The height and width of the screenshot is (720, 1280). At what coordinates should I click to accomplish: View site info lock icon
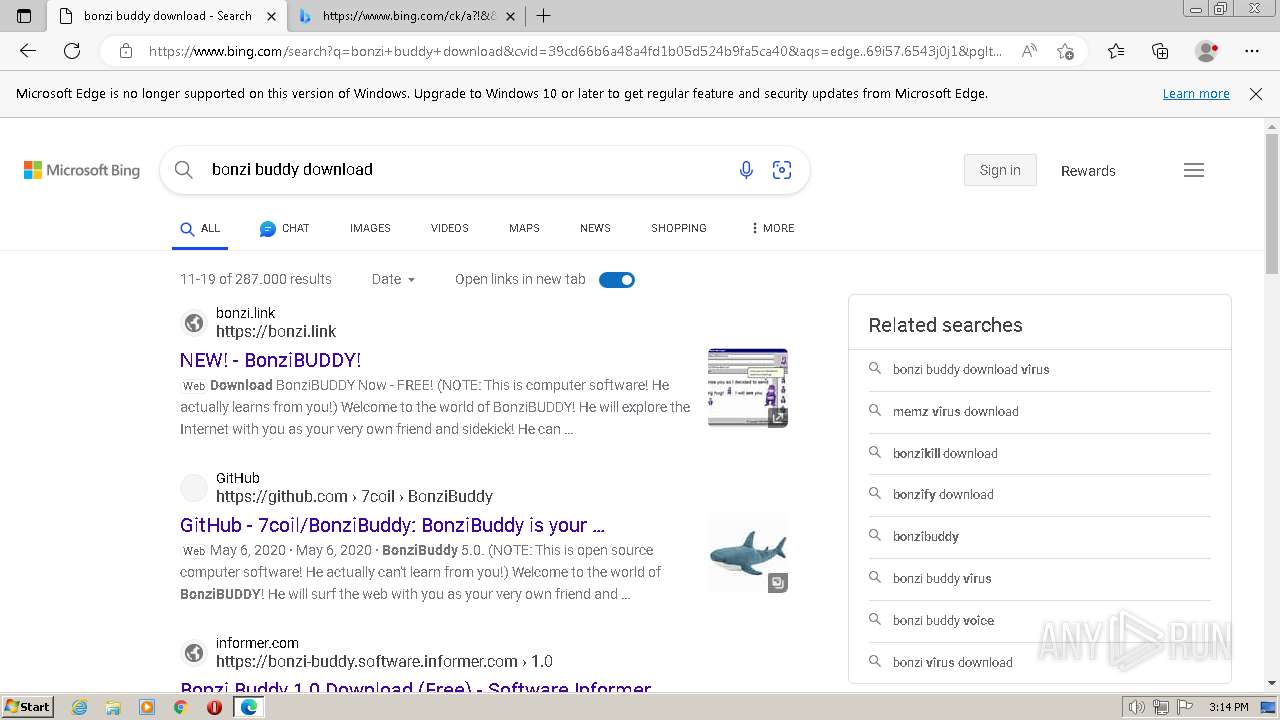(x=126, y=51)
